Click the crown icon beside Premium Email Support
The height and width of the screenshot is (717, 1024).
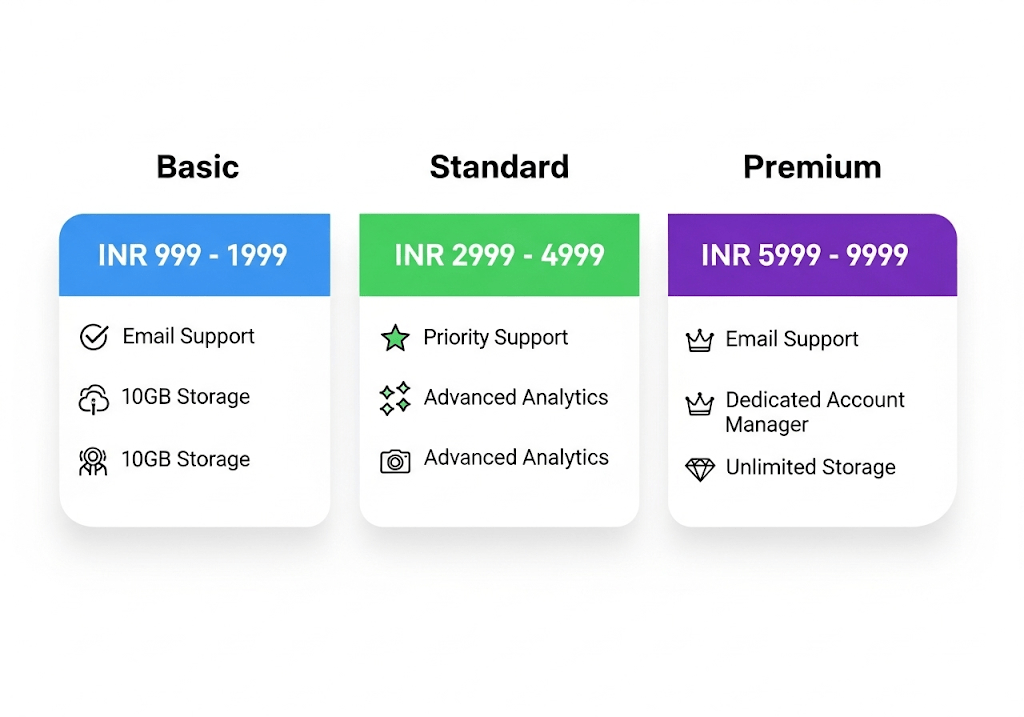699,340
